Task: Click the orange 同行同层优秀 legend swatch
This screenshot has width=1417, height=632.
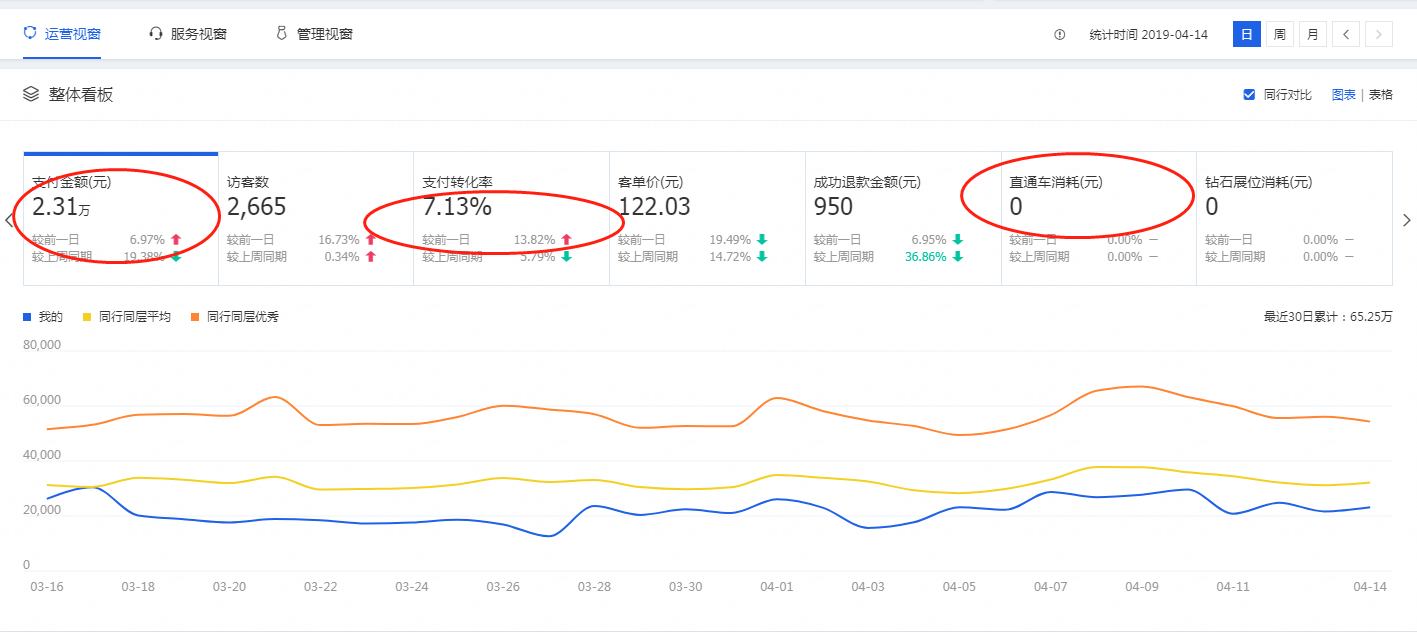Action: coord(195,317)
